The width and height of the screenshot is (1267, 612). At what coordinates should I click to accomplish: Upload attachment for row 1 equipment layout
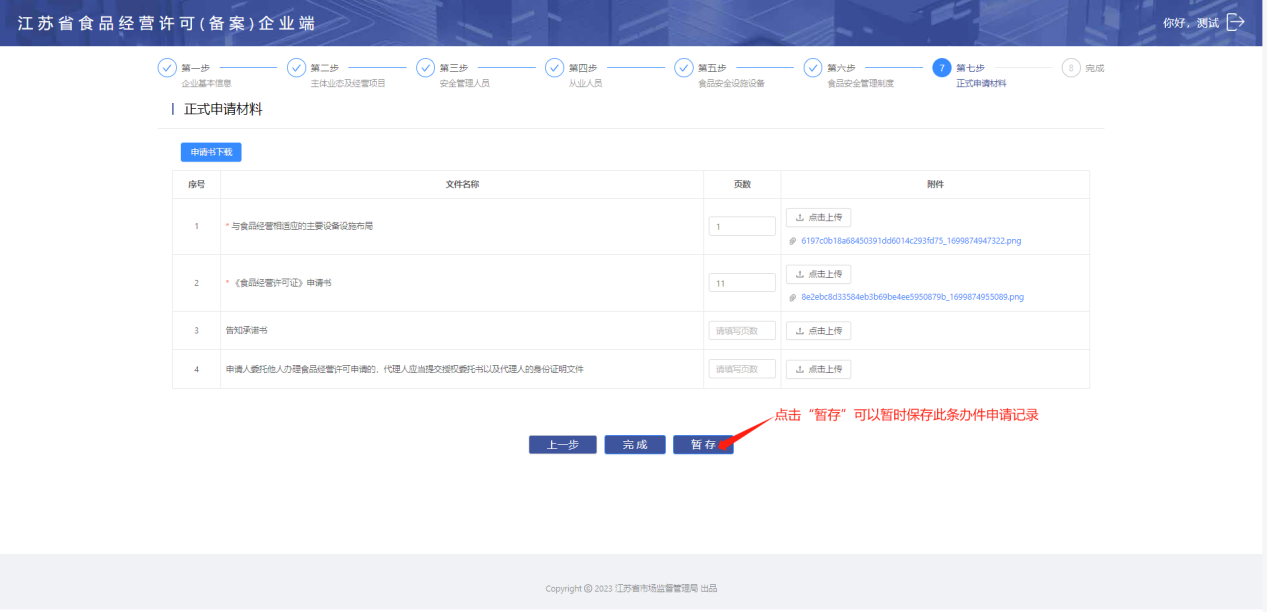click(x=818, y=217)
